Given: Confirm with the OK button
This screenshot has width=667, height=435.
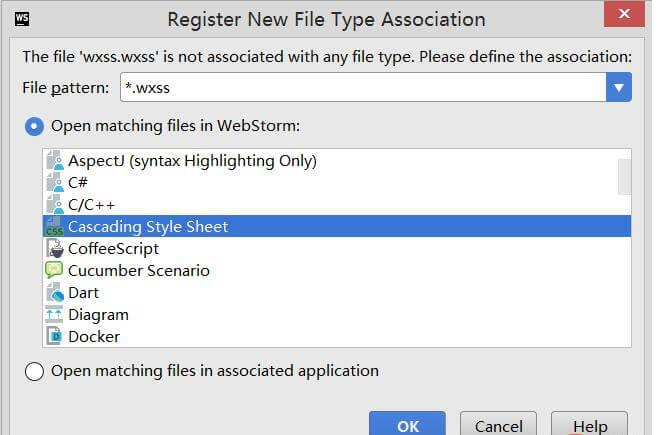Looking at the screenshot, I should (x=407, y=424).
